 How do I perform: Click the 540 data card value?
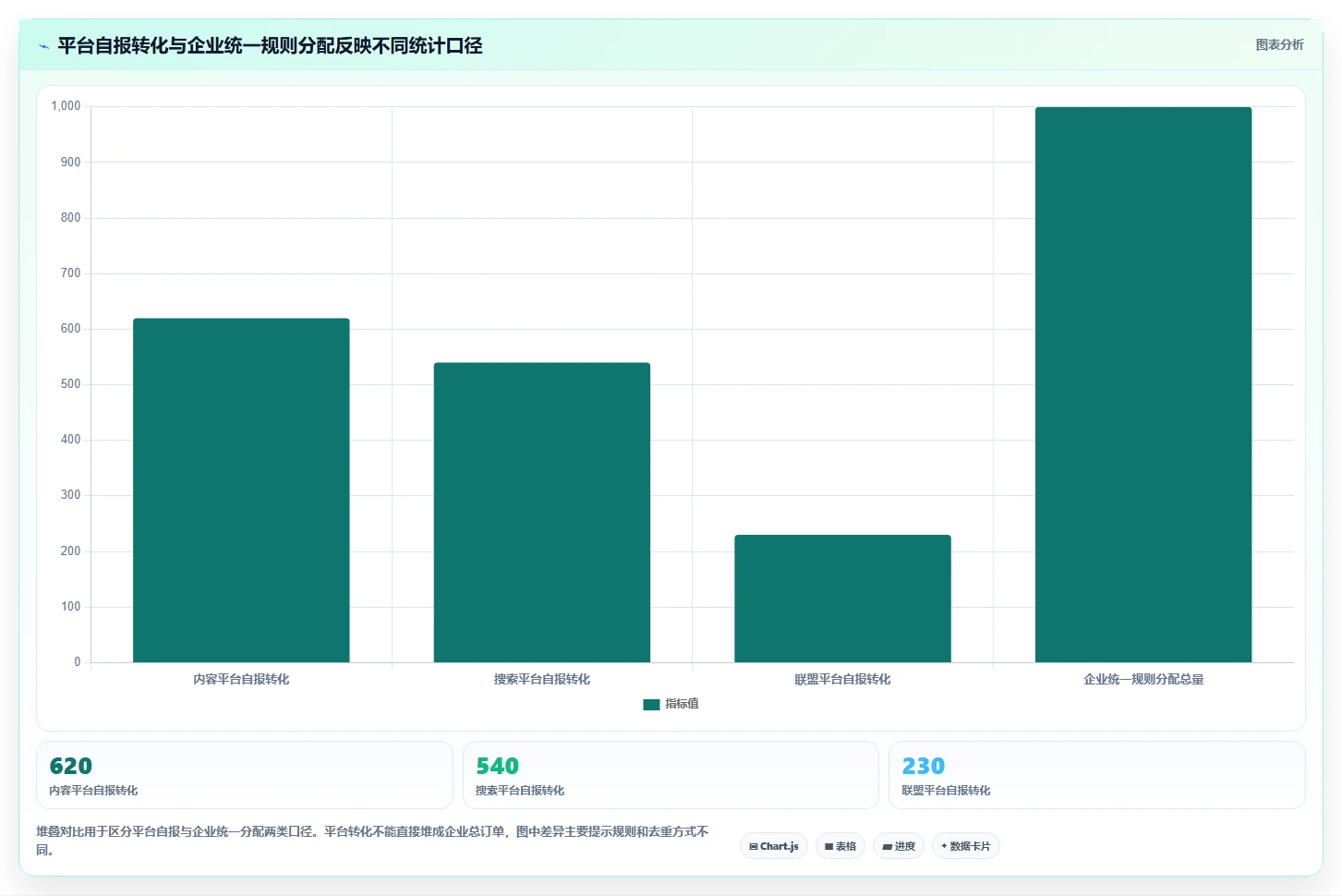tap(497, 767)
